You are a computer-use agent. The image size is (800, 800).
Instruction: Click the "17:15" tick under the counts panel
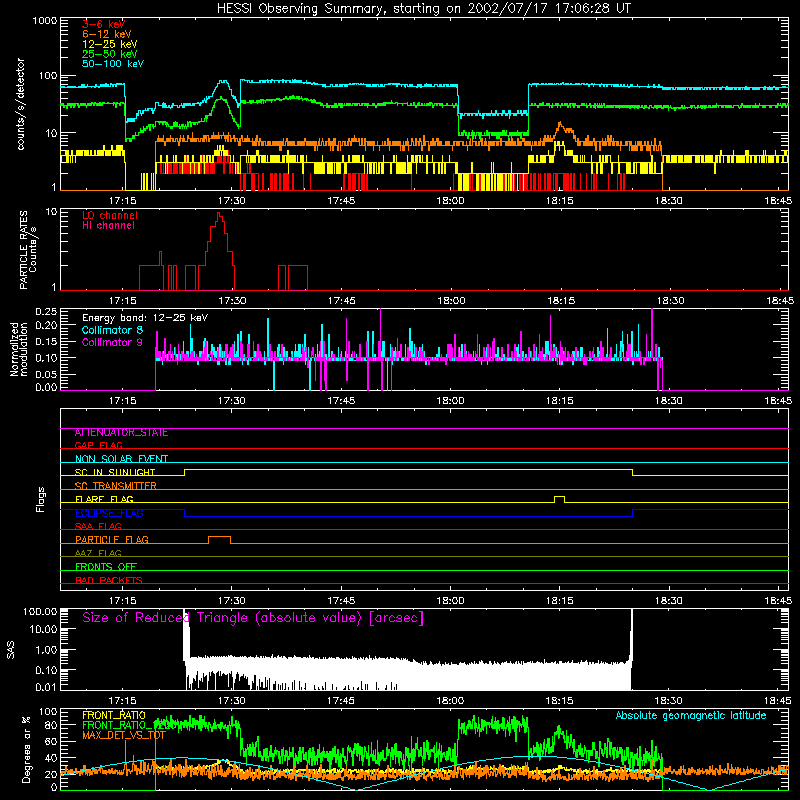click(122, 201)
